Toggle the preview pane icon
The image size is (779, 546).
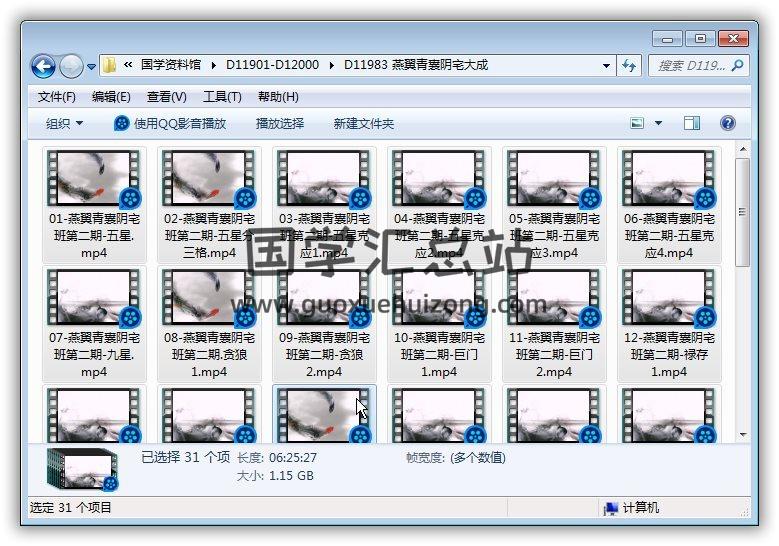(x=692, y=123)
